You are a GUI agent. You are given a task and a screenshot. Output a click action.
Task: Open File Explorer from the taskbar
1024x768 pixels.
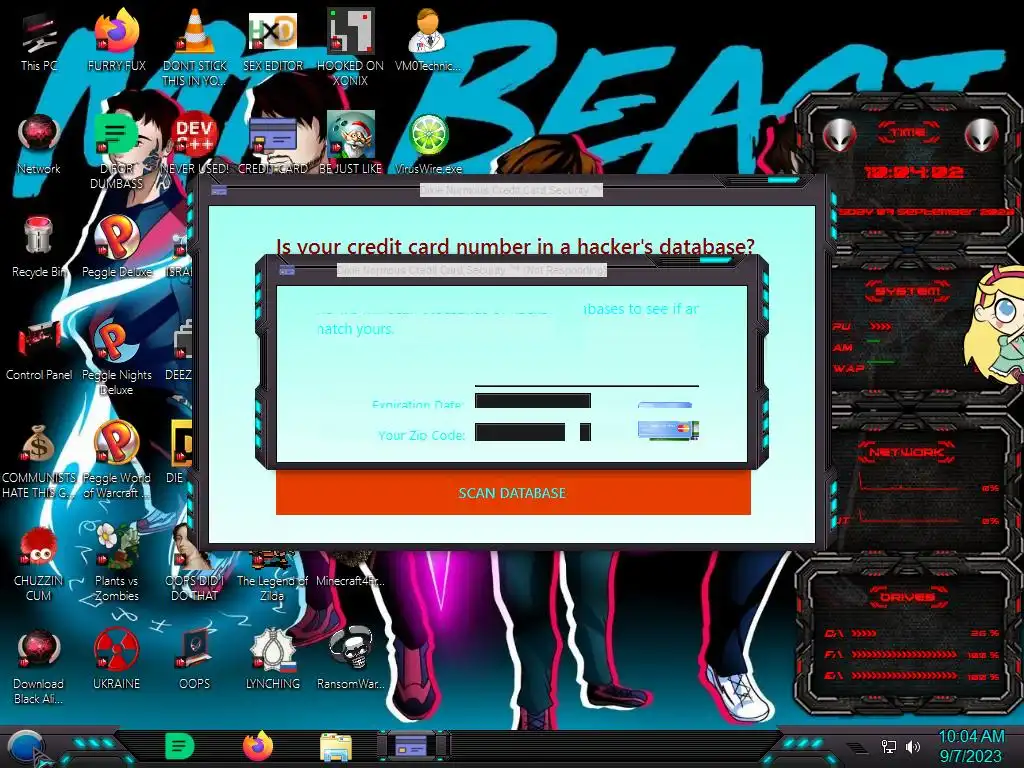click(x=336, y=747)
